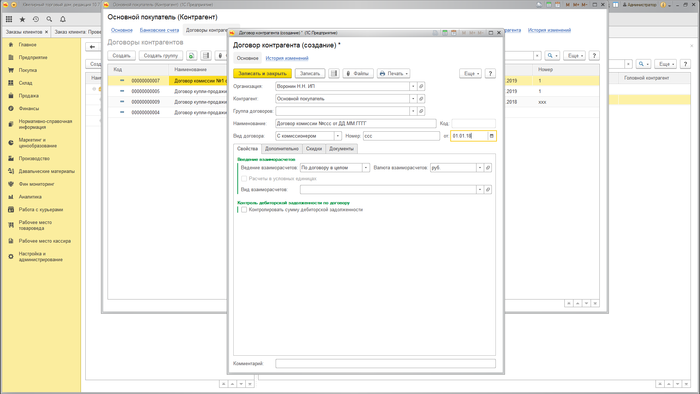Click report icon beside Записать in contract dialog

tap(334, 74)
